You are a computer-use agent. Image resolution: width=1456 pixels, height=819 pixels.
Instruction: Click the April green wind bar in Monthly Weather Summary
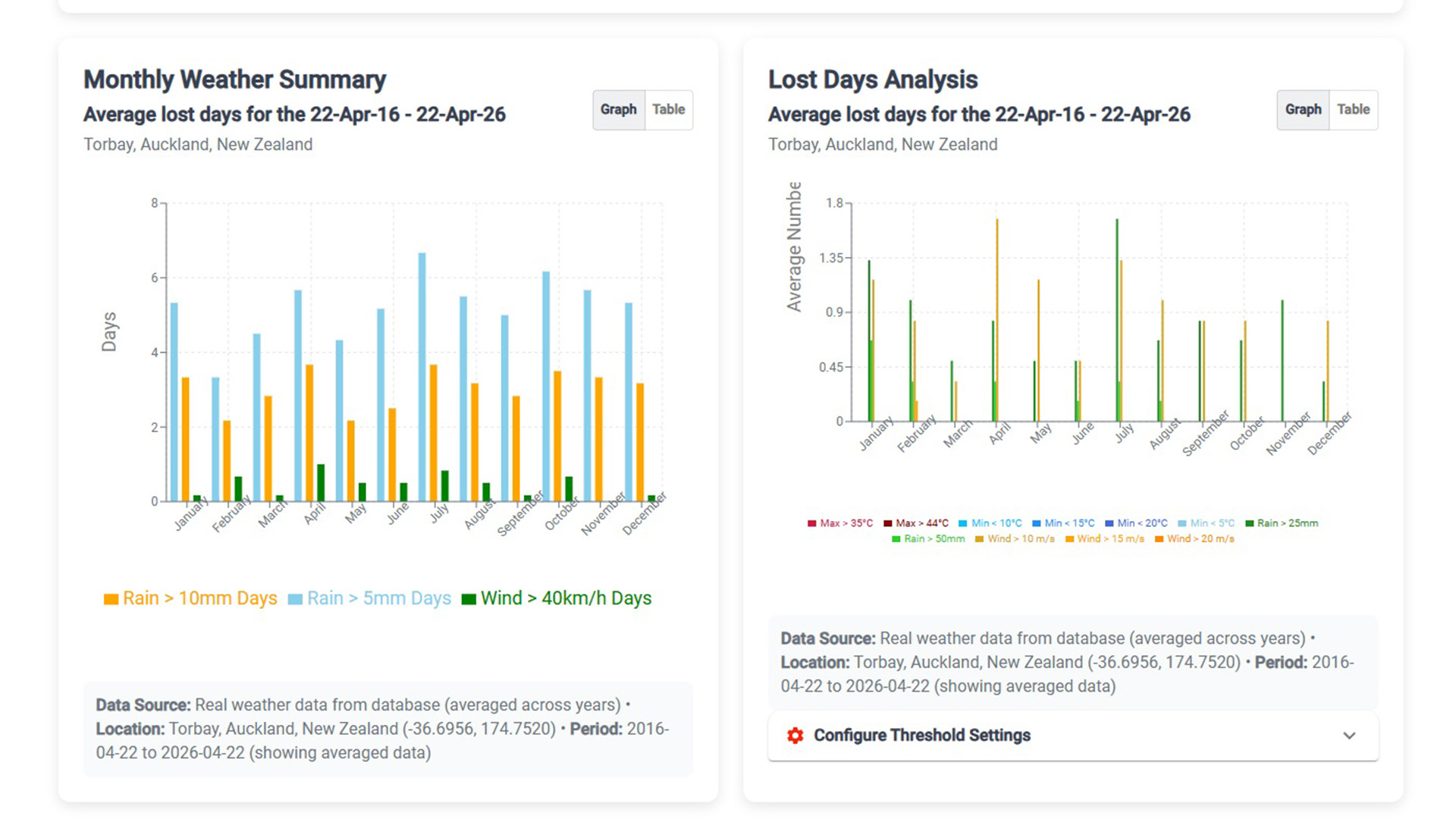[x=321, y=483]
